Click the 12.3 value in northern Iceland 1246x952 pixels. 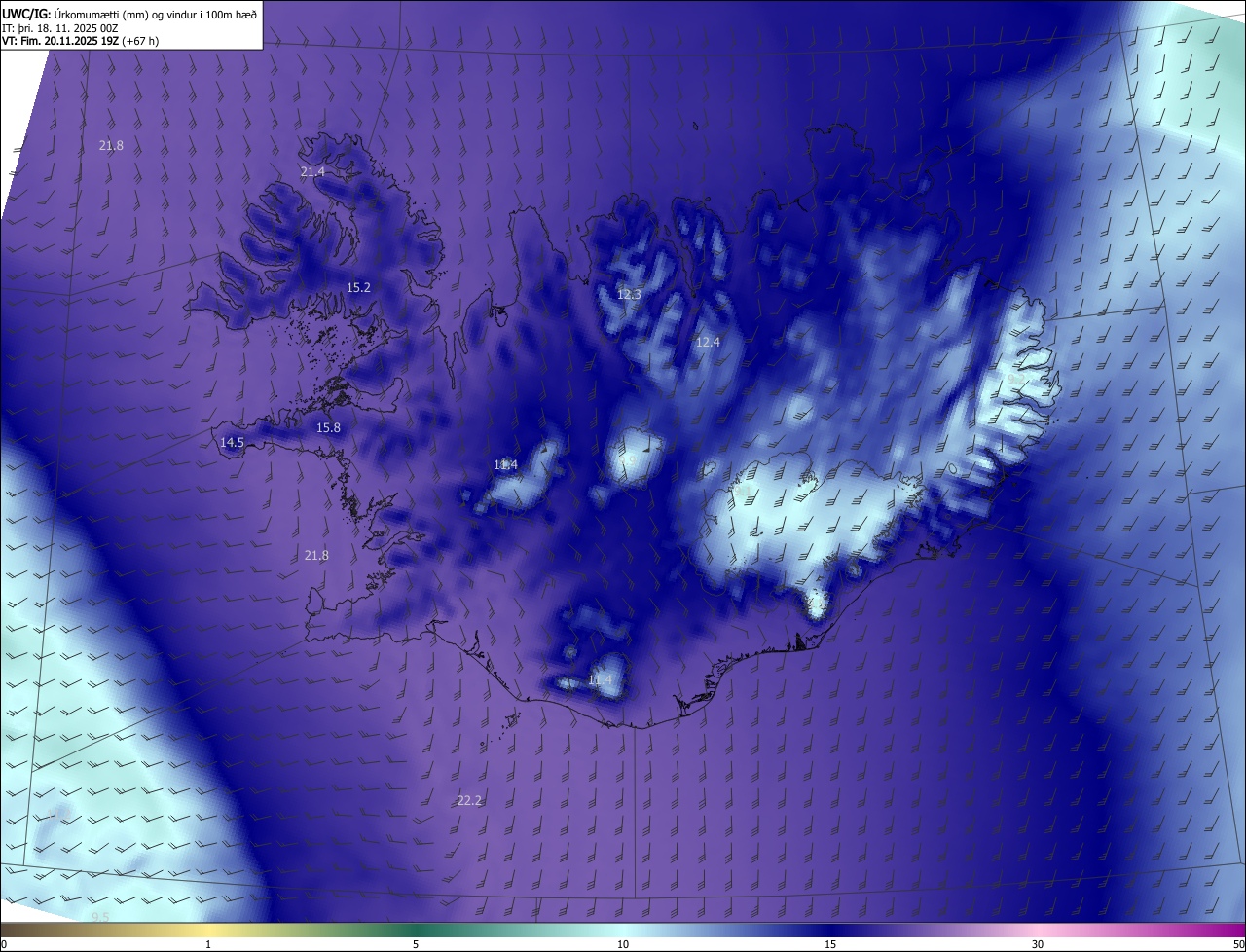pos(630,294)
